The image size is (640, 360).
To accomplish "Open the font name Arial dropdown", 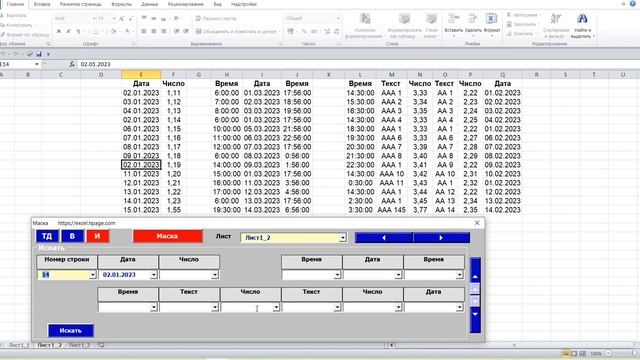I will tap(94, 18).
